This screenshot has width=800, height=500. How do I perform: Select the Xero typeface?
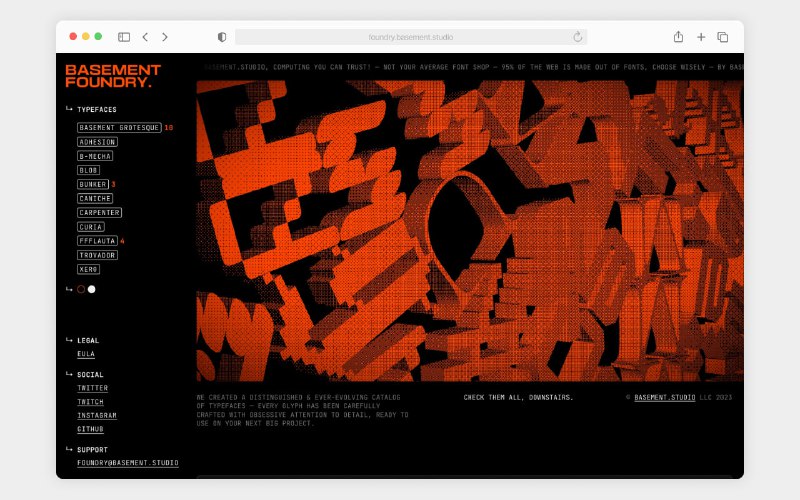[x=88, y=269]
